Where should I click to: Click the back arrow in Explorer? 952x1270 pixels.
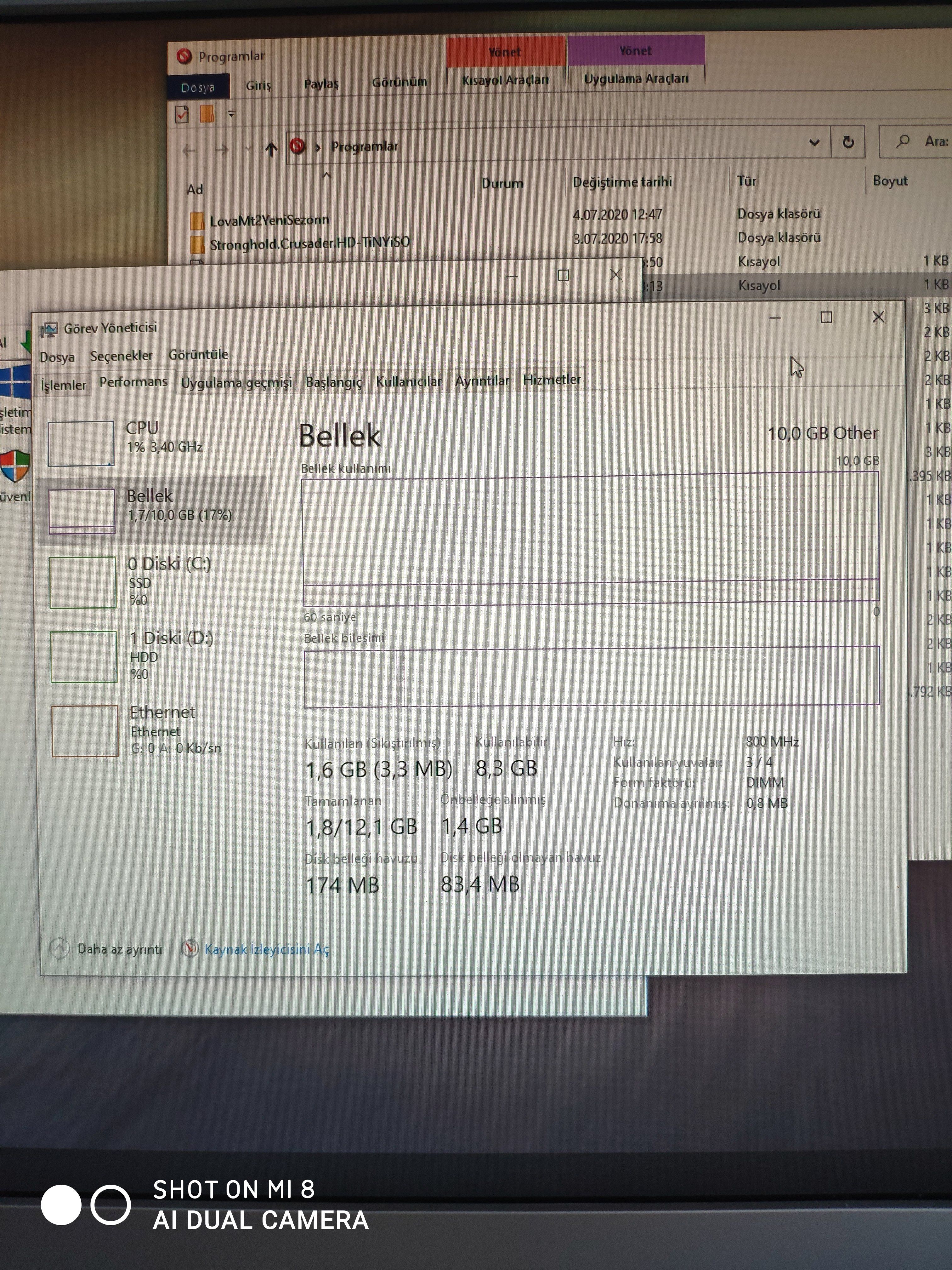[189, 151]
